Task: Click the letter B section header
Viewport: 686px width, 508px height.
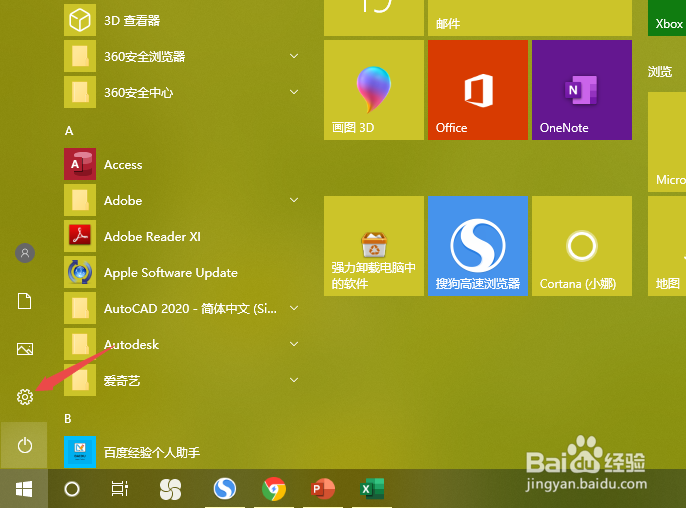Action: [68, 419]
